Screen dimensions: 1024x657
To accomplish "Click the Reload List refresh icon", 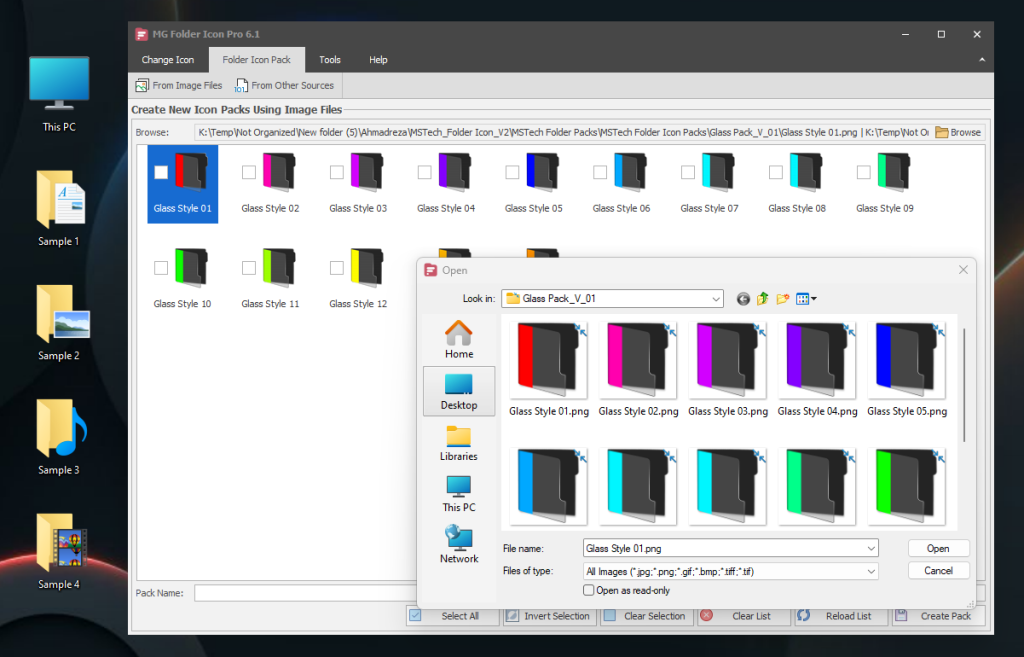I will coord(807,616).
